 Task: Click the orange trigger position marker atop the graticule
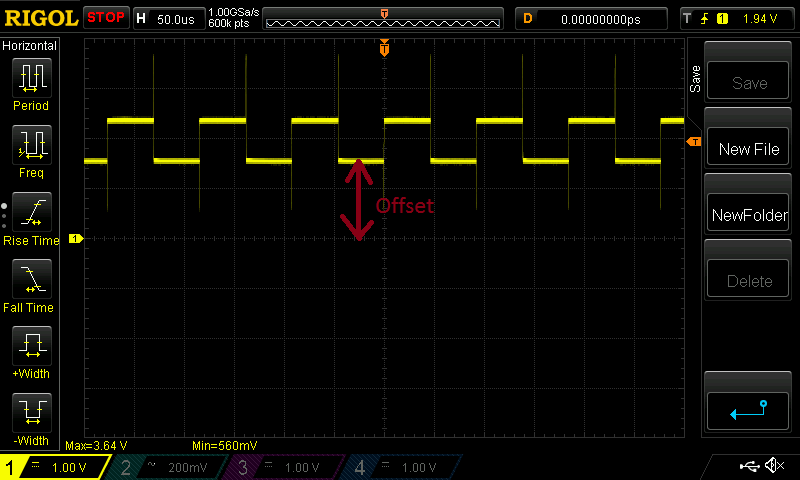pyautogui.click(x=384, y=48)
